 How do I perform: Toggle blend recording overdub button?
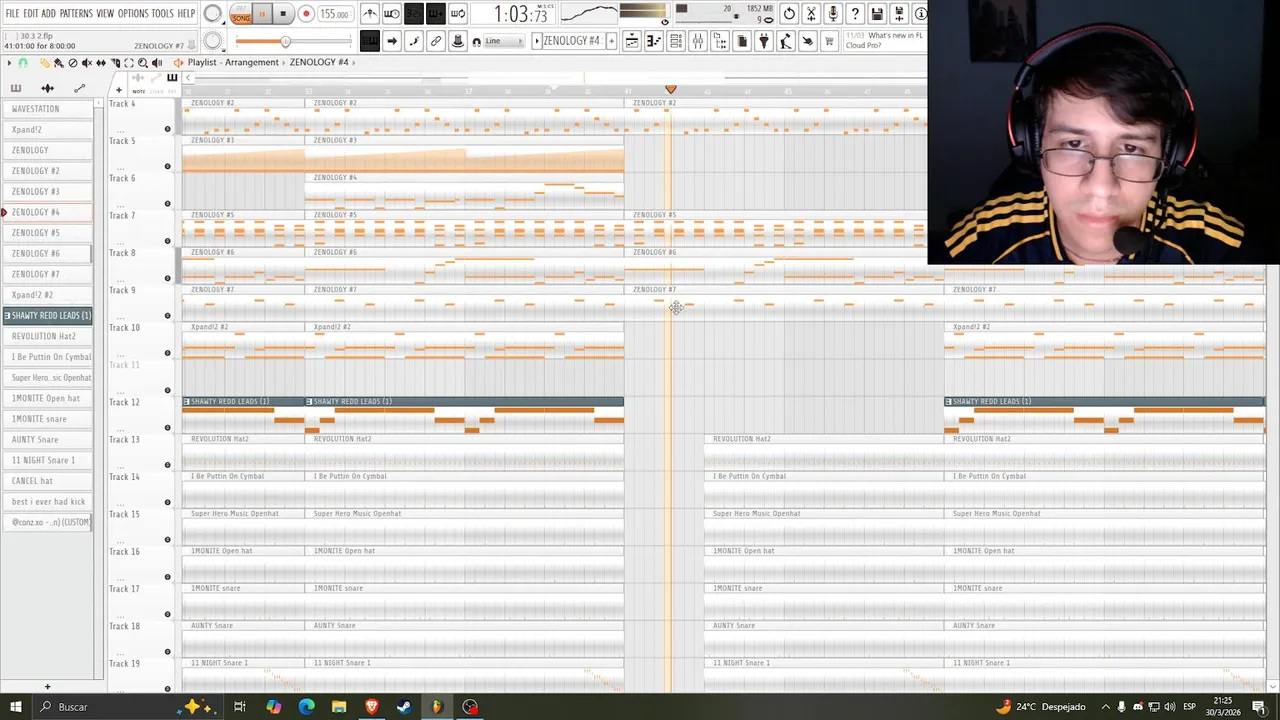point(436,13)
